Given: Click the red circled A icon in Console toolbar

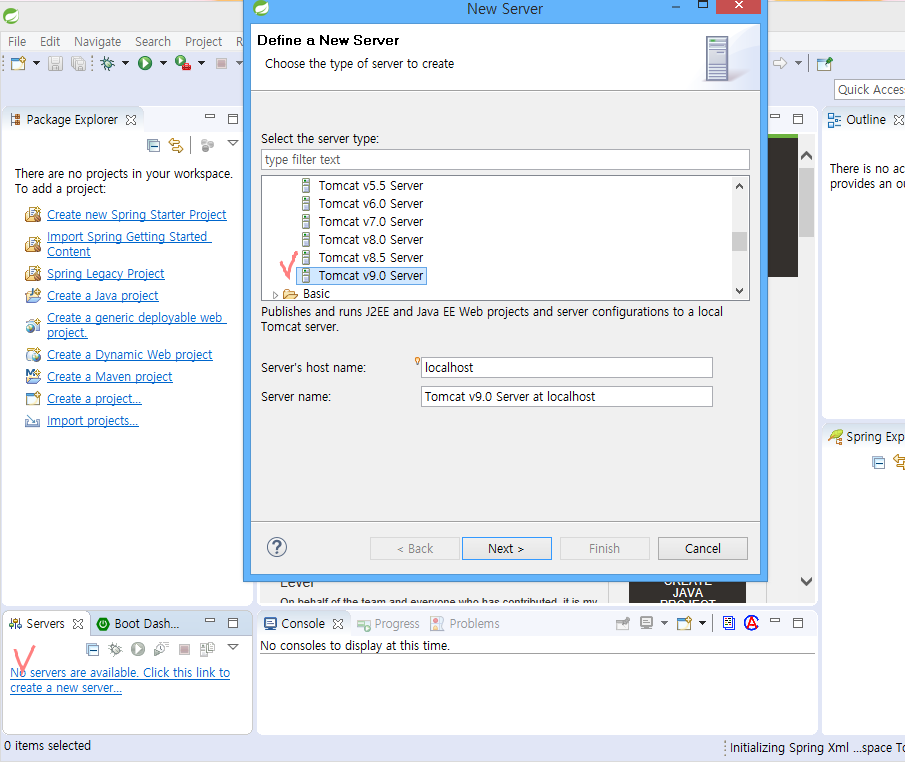Looking at the screenshot, I should [751, 623].
